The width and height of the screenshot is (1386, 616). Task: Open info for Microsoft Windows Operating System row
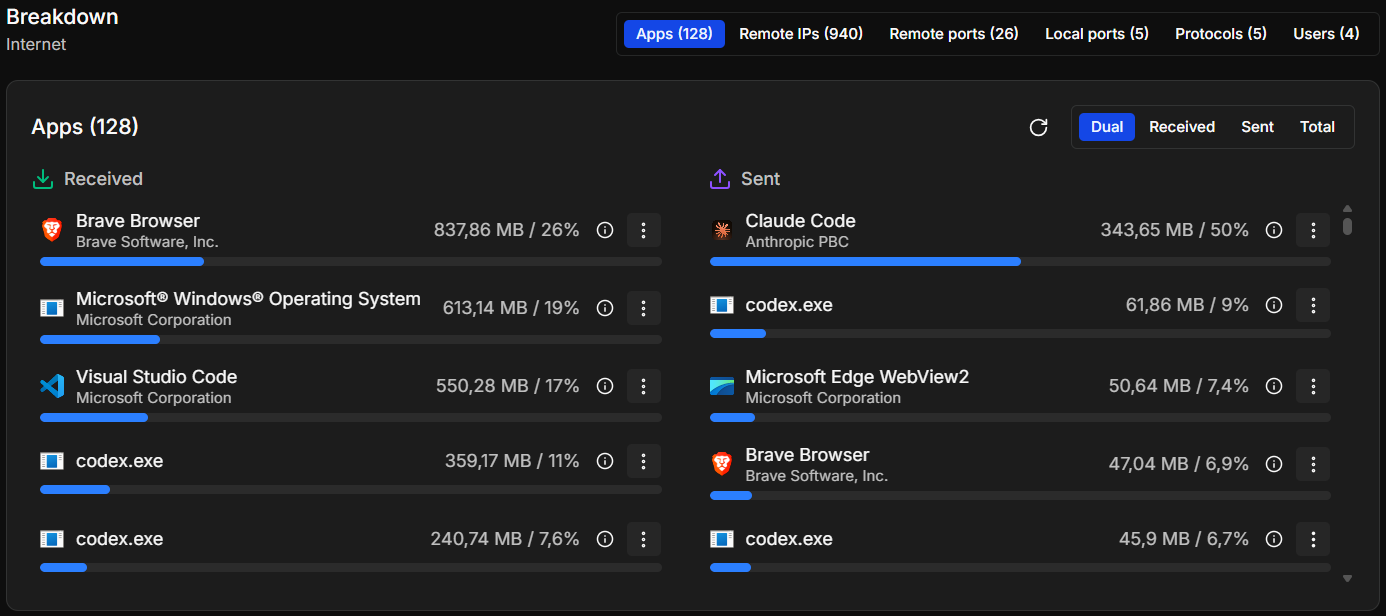point(605,308)
